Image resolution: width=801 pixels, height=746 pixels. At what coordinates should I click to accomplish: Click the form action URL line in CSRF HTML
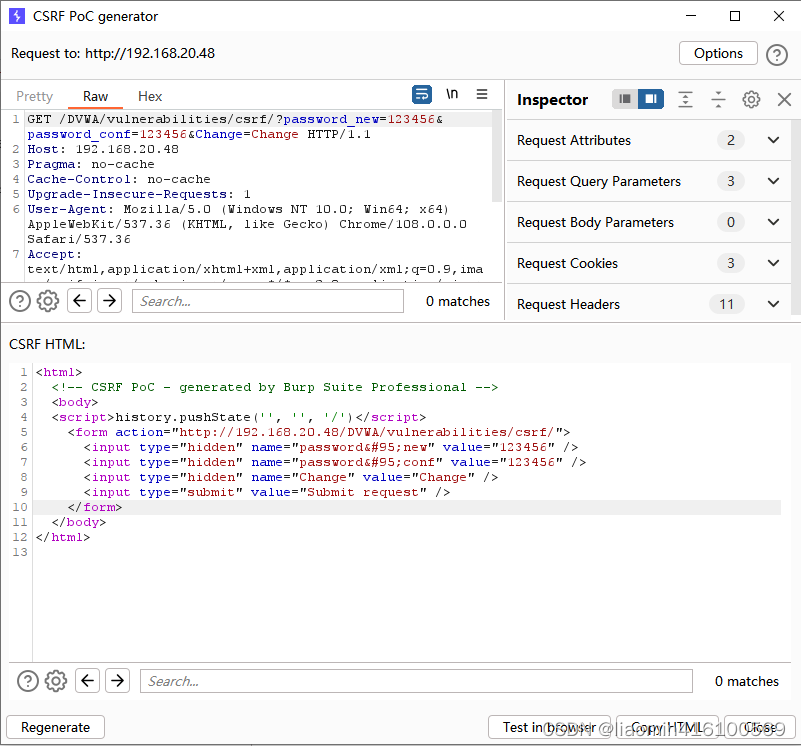(319, 432)
